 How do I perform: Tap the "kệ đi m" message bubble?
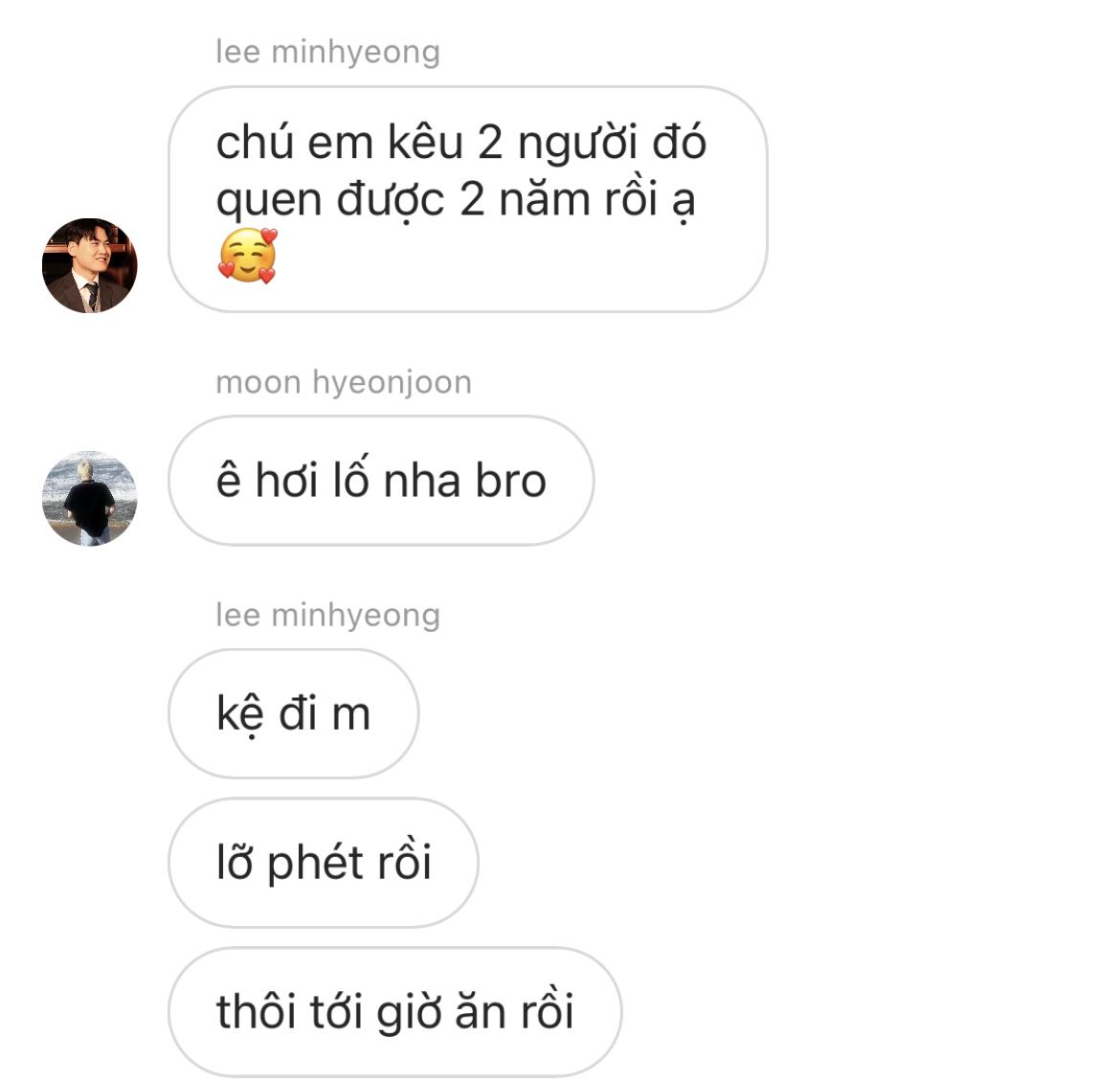[294, 713]
